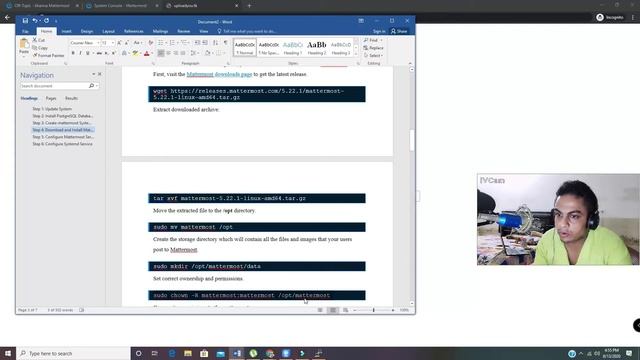Toggle Underline formatting
This screenshot has height=360, width=640.
pyautogui.click(x=88, y=53)
